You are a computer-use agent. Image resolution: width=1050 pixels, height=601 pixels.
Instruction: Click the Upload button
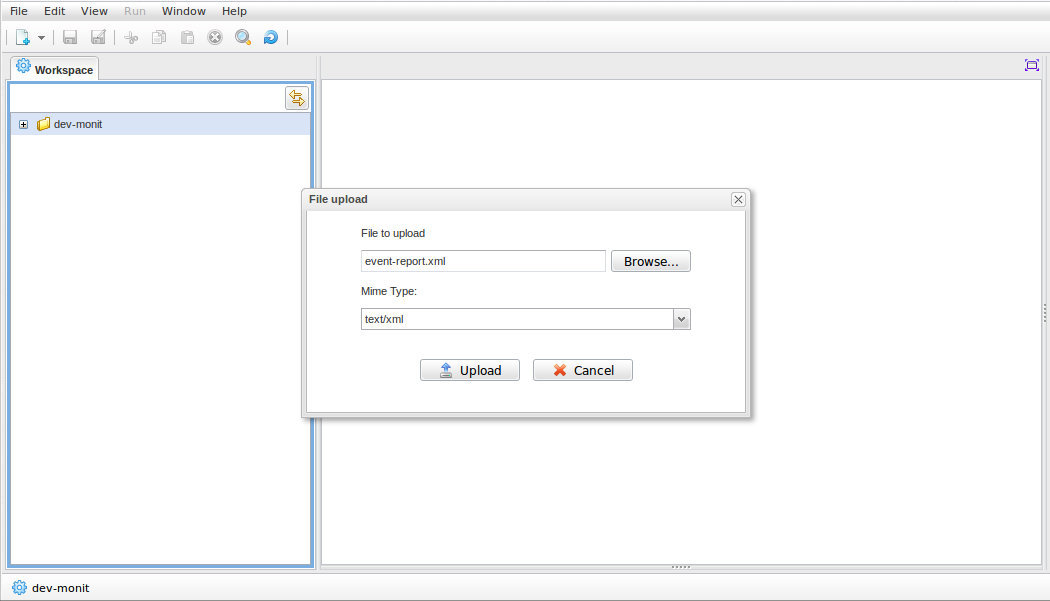[470, 370]
